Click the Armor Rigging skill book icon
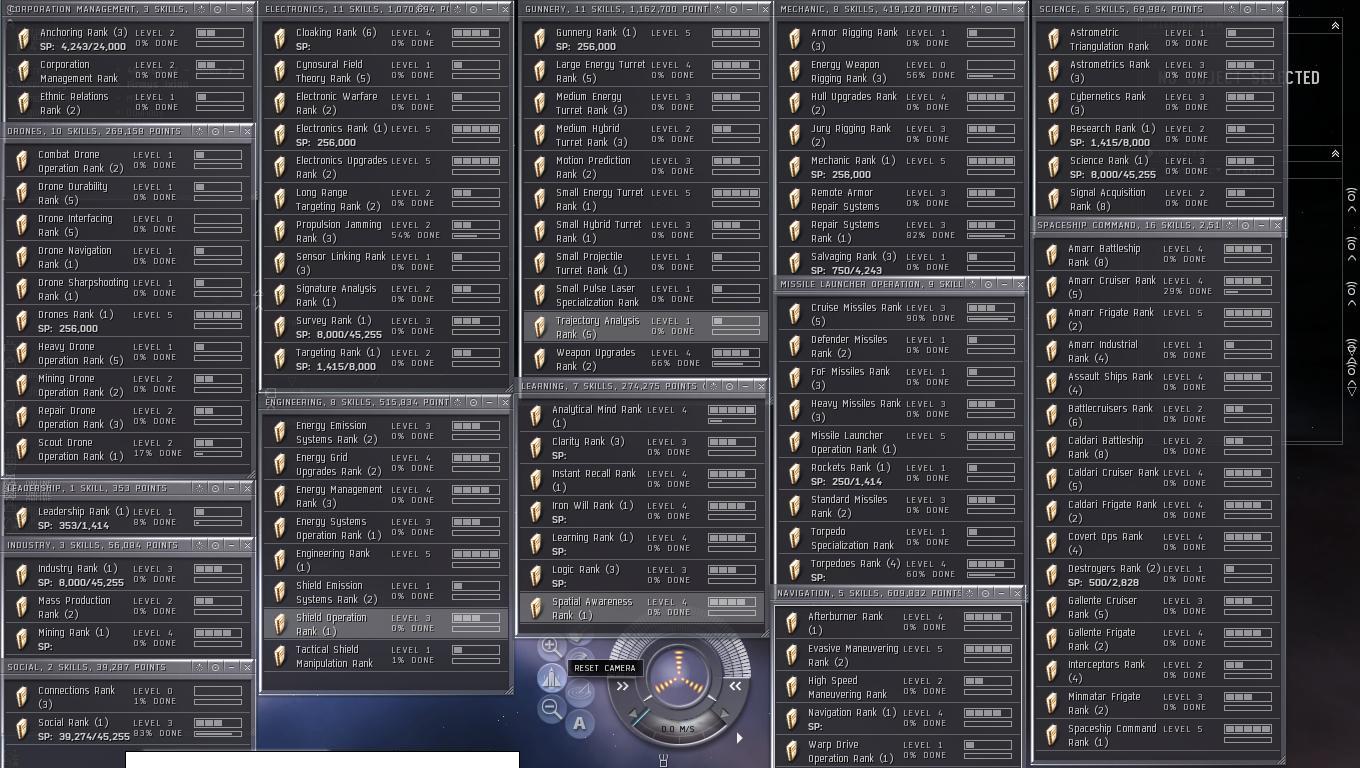The image size is (1360, 768). pyautogui.click(x=794, y=39)
